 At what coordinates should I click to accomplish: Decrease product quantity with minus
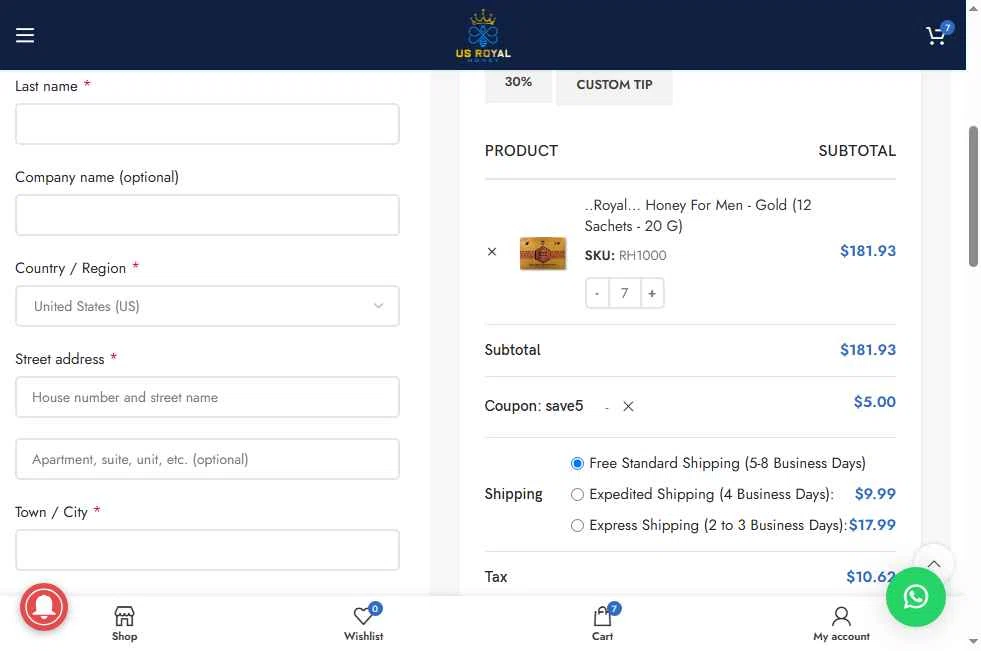(597, 293)
